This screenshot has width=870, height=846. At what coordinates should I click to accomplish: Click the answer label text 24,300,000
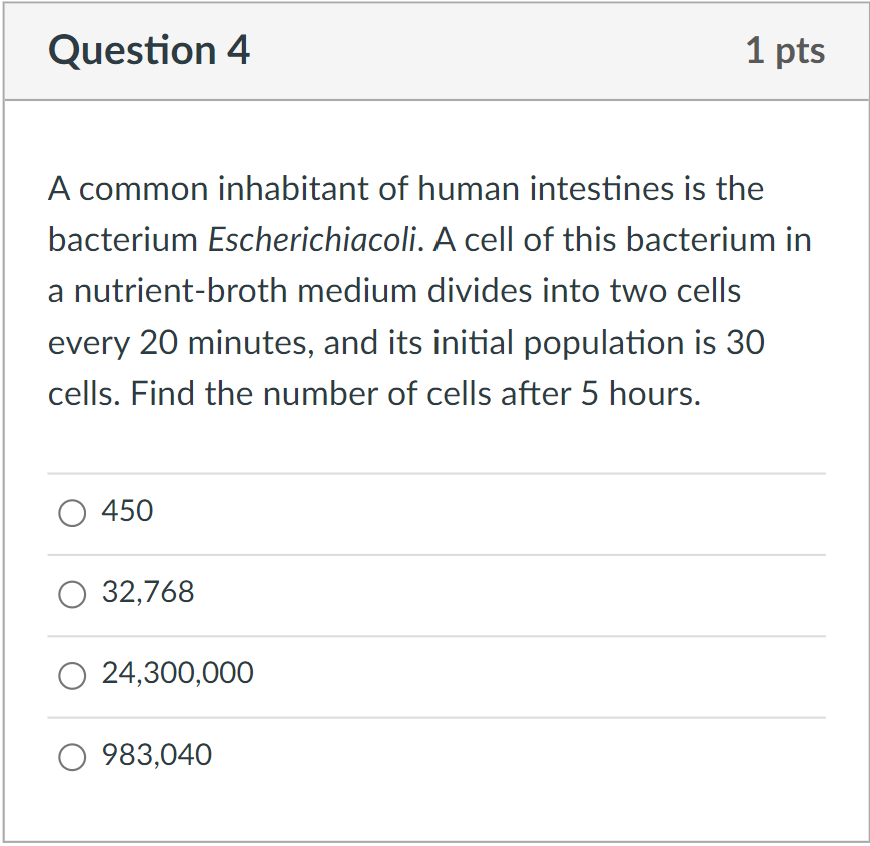178,673
